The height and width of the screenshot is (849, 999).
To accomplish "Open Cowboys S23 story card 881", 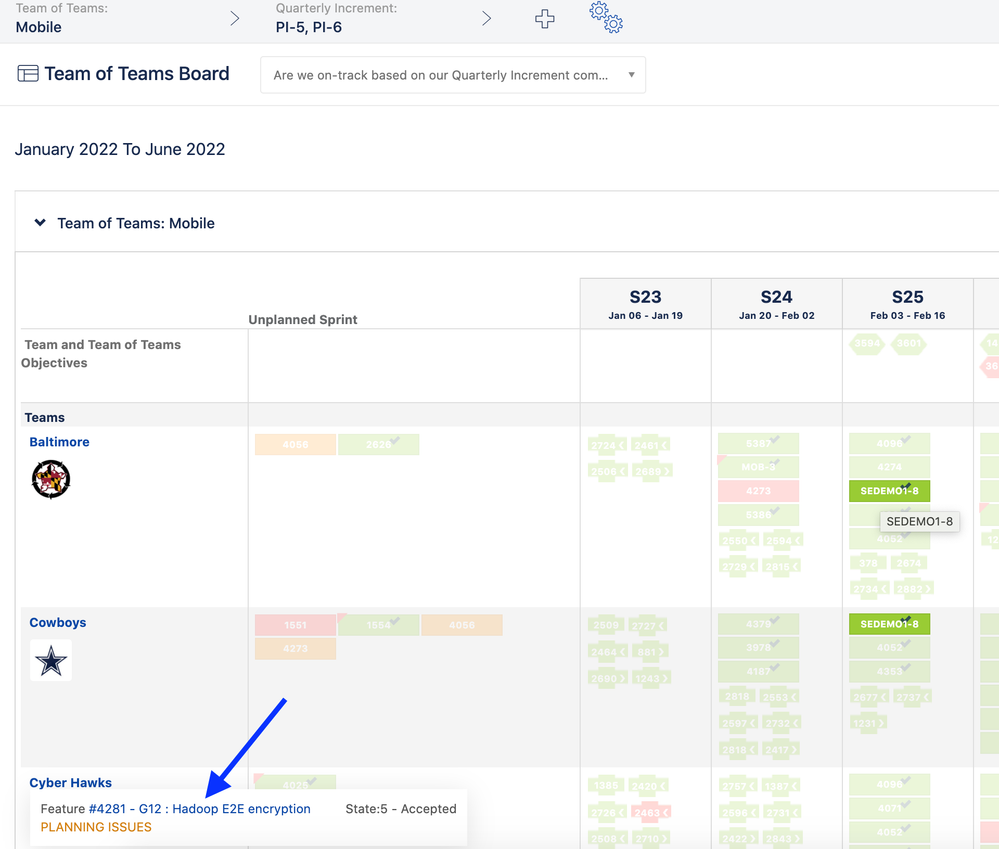I will (650, 652).
